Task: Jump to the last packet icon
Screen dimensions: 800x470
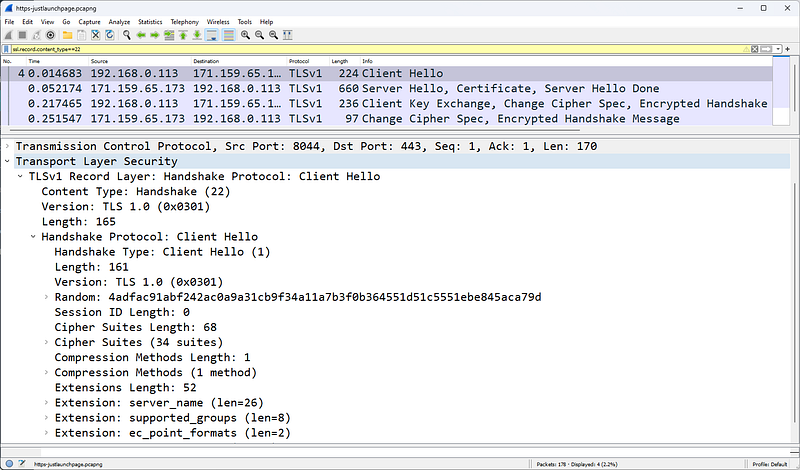Action: point(197,35)
